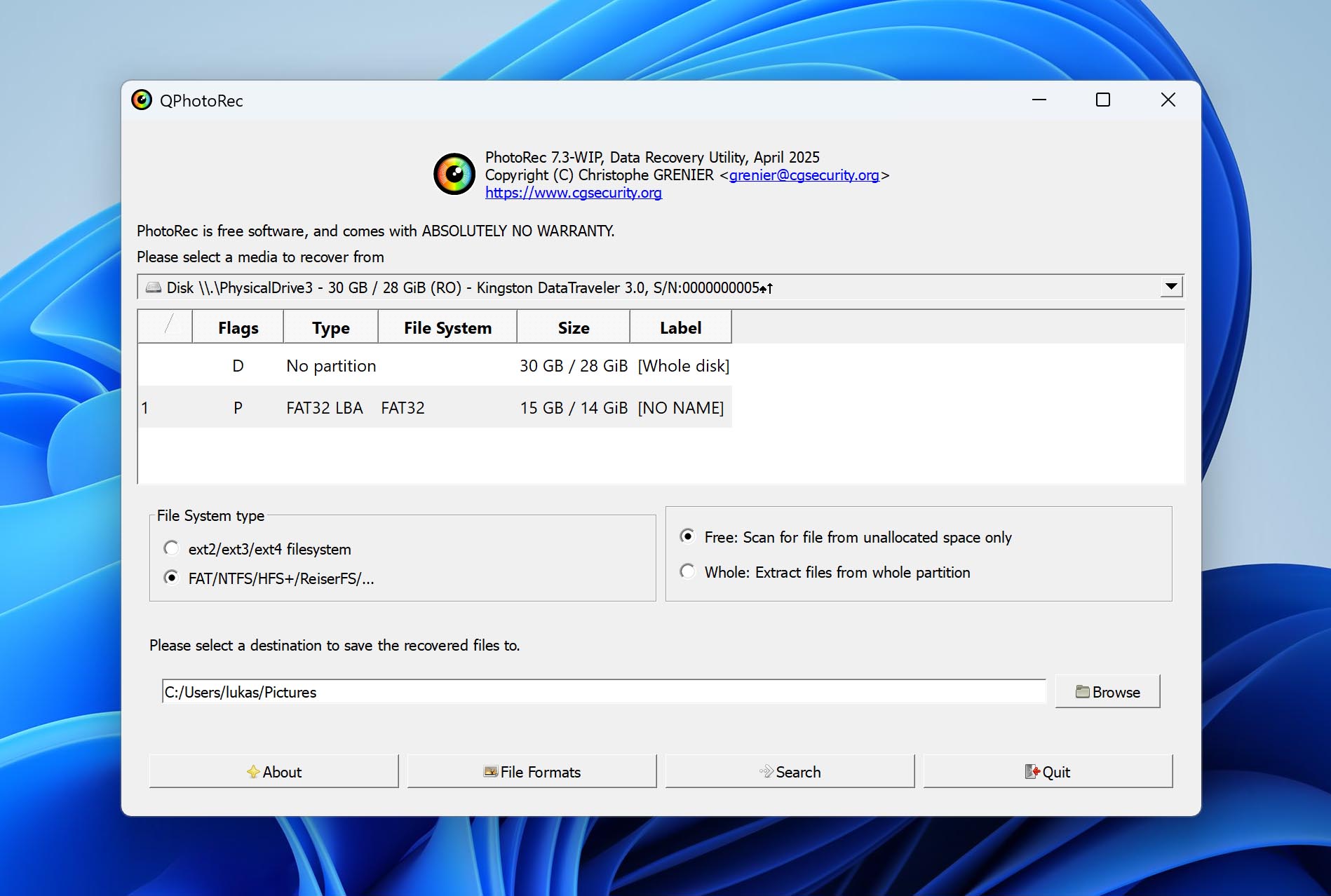
Task: Open the media selection dropdown arrow
Action: click(x=1170, y=287)
